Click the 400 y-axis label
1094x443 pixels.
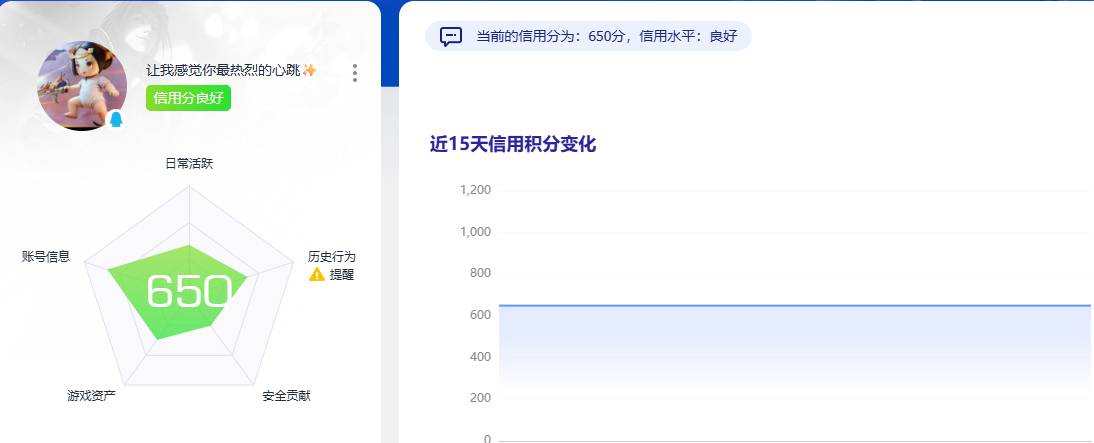tap(481, 356)
